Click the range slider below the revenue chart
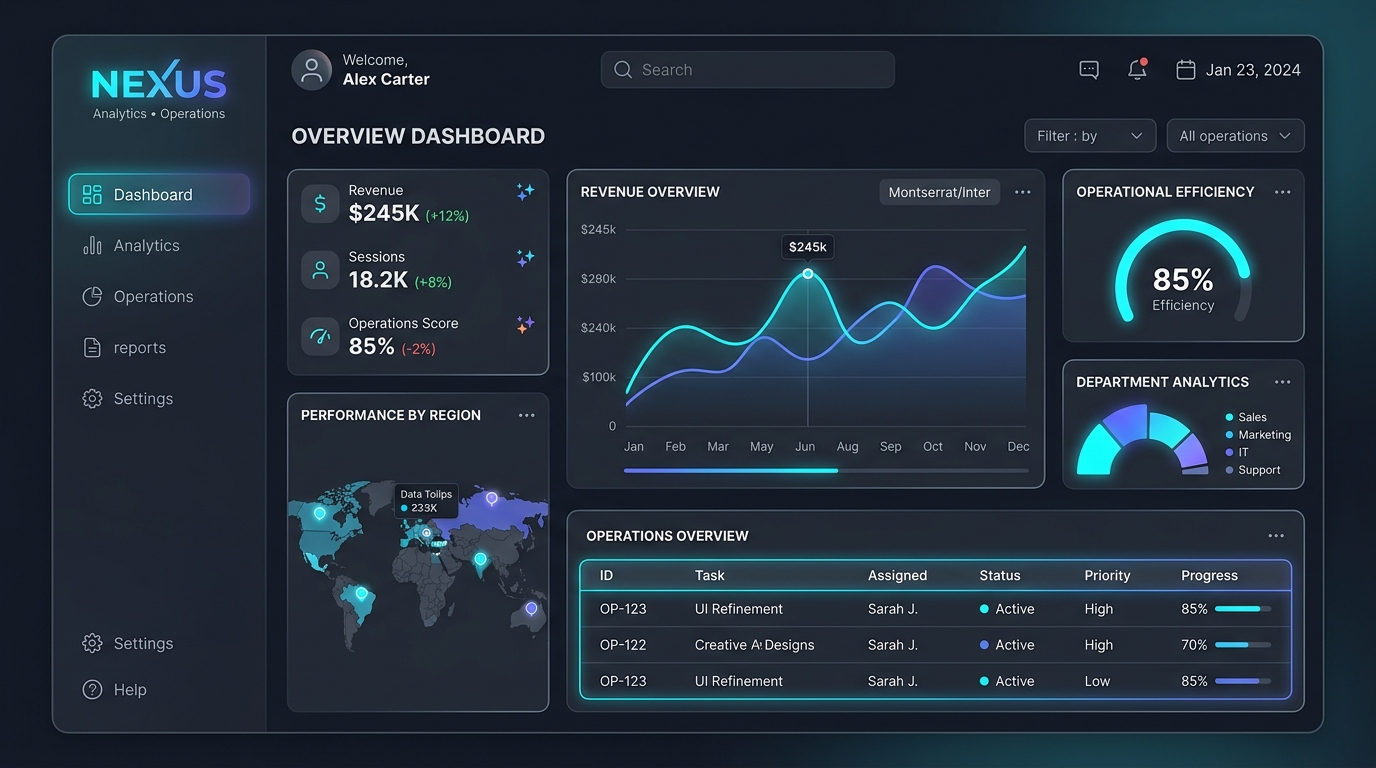Viewport: 1376px width, 768px height. coord(826,470)
